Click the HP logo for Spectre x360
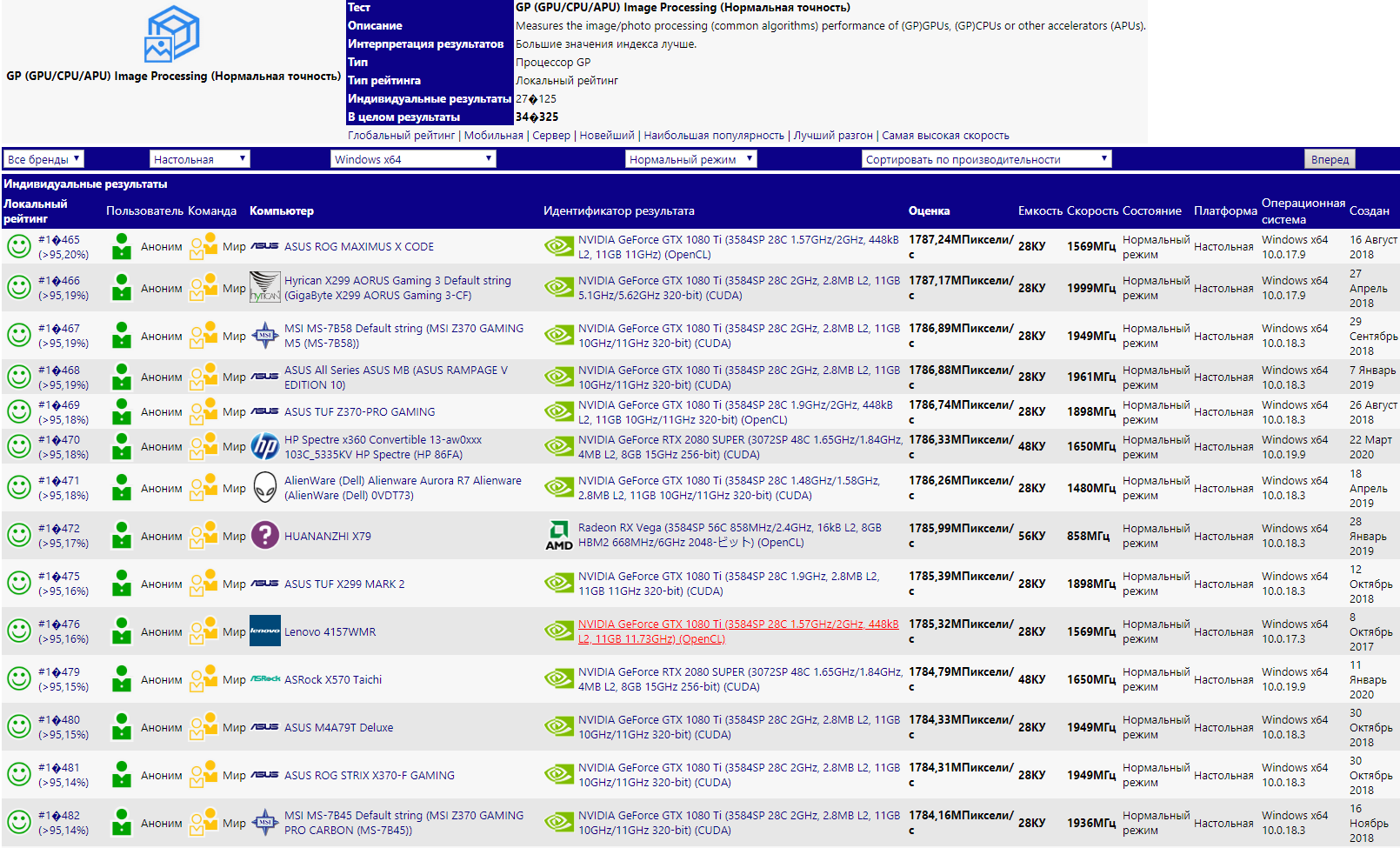The image size is (1400, 848). (265, 446)
